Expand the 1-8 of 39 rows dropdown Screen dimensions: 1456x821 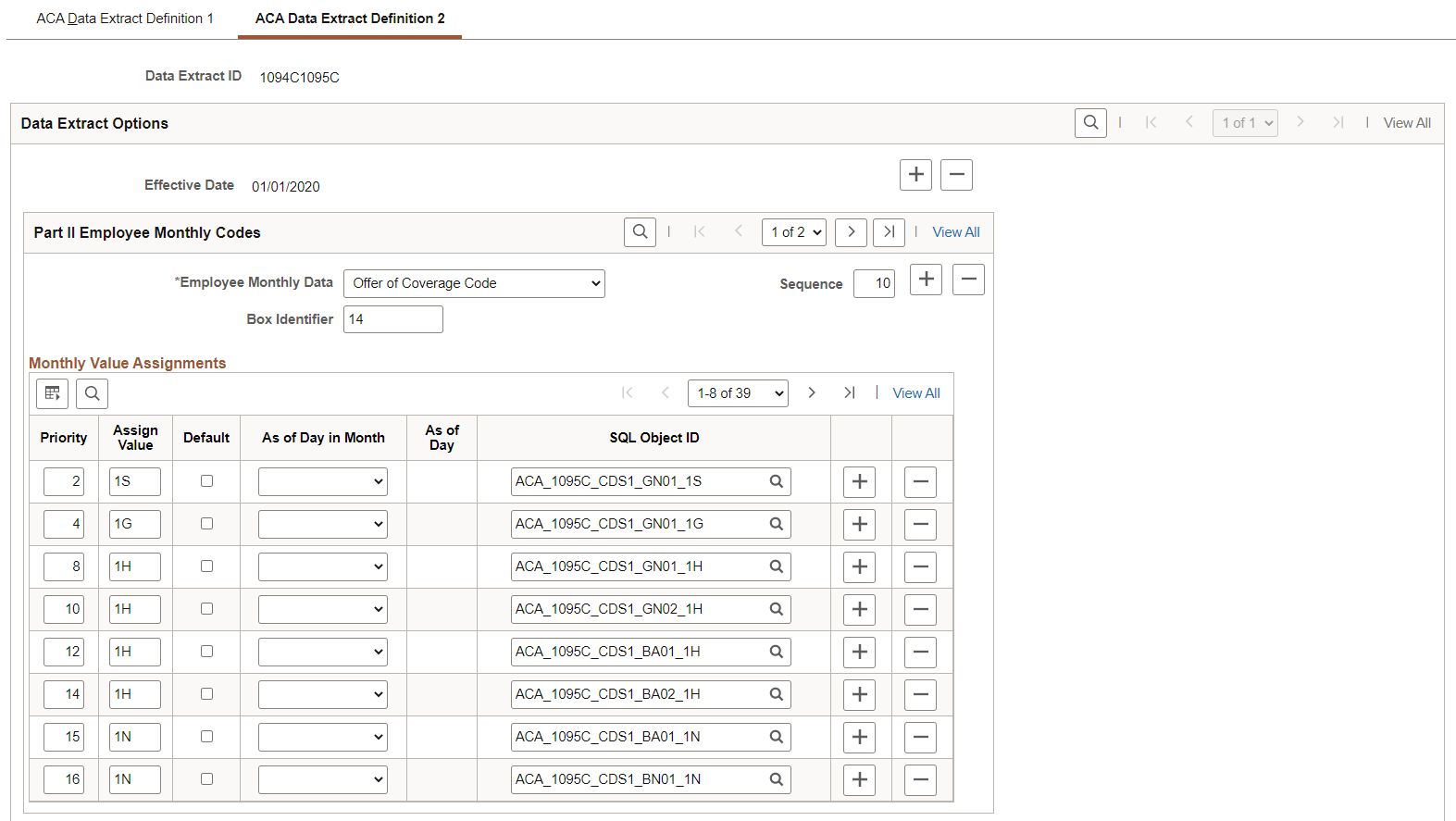coord(738,393)
